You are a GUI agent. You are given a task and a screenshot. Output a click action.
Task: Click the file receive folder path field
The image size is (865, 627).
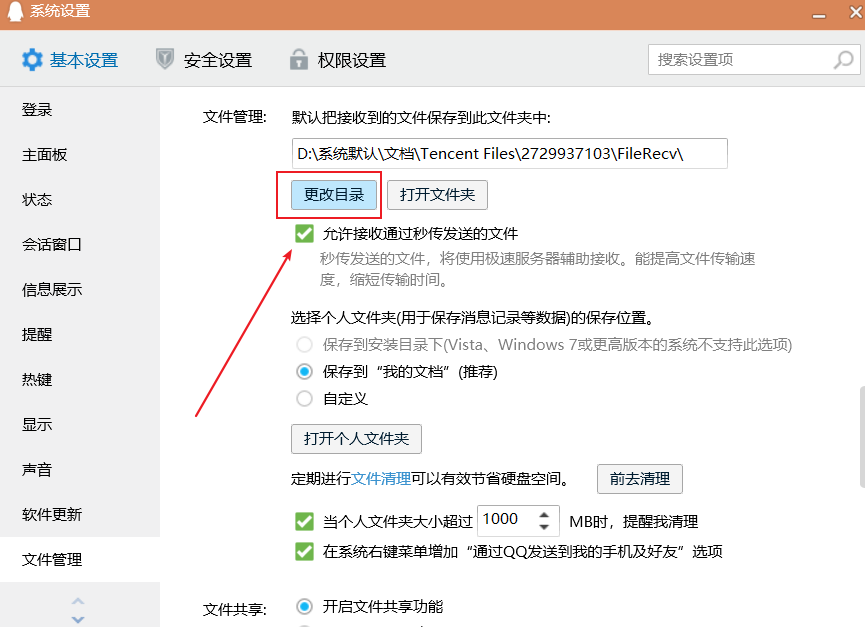[x=509, y=153]
